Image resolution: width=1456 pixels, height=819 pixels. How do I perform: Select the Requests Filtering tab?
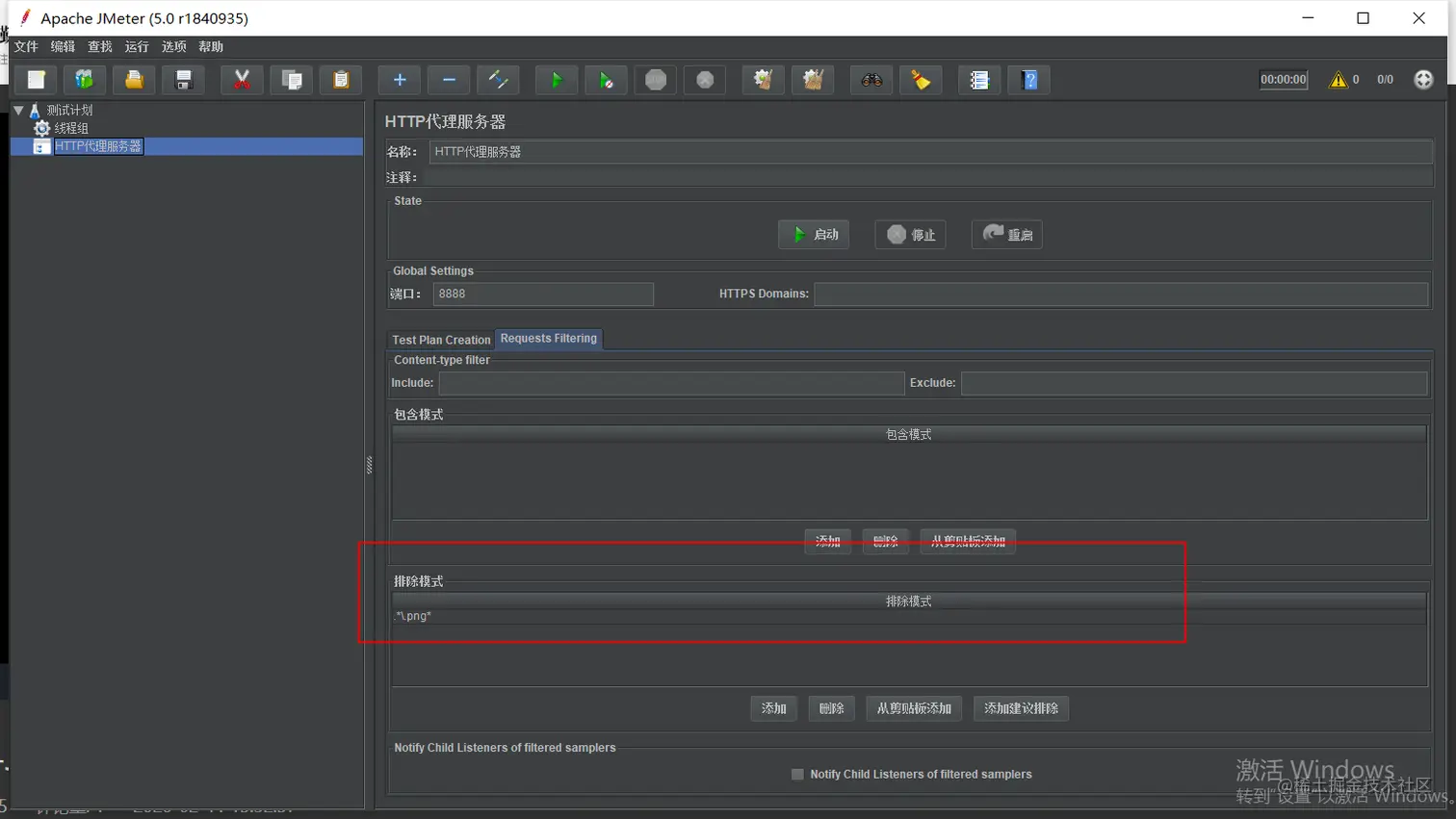[549, 339]
